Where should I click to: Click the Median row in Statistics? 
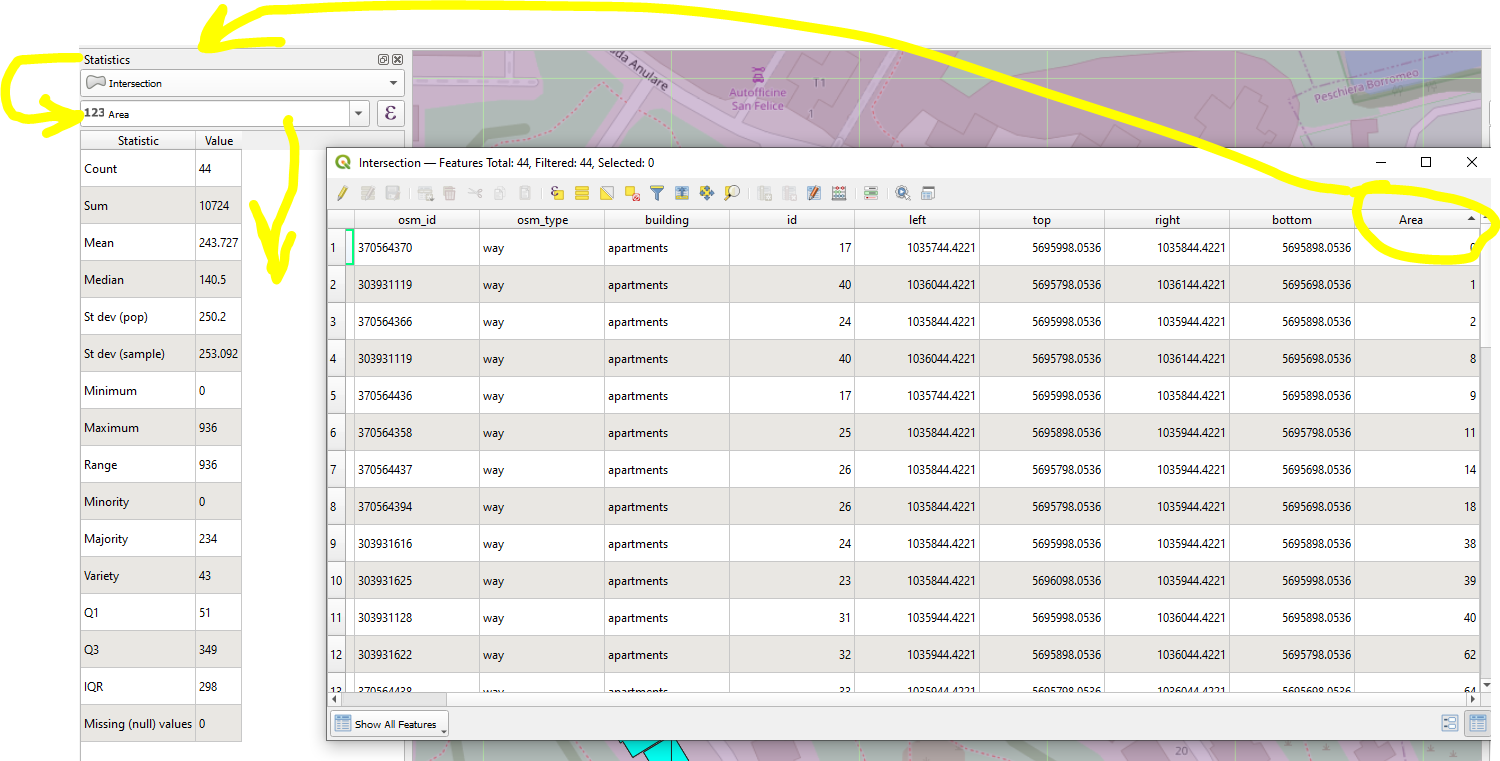point(161,280)
